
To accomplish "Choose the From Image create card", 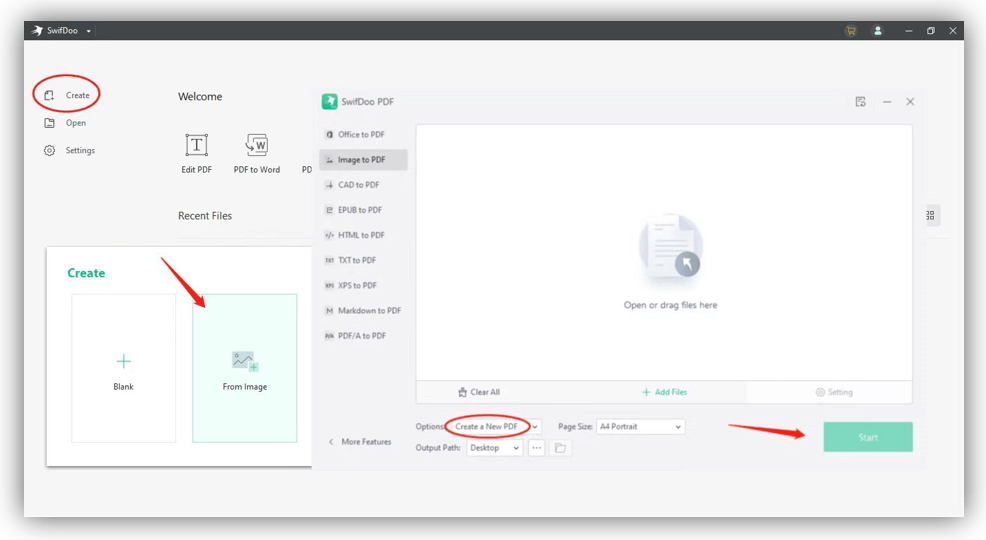I will (x=245, y=368).
